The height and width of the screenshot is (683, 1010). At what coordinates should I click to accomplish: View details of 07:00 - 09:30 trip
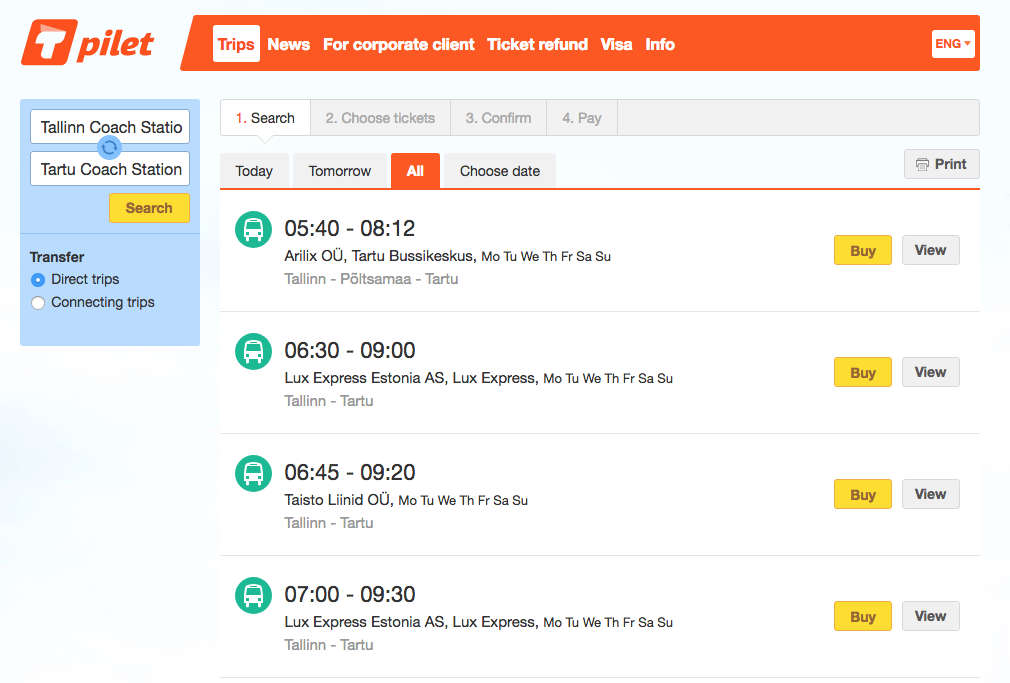[x=930, y=616]
